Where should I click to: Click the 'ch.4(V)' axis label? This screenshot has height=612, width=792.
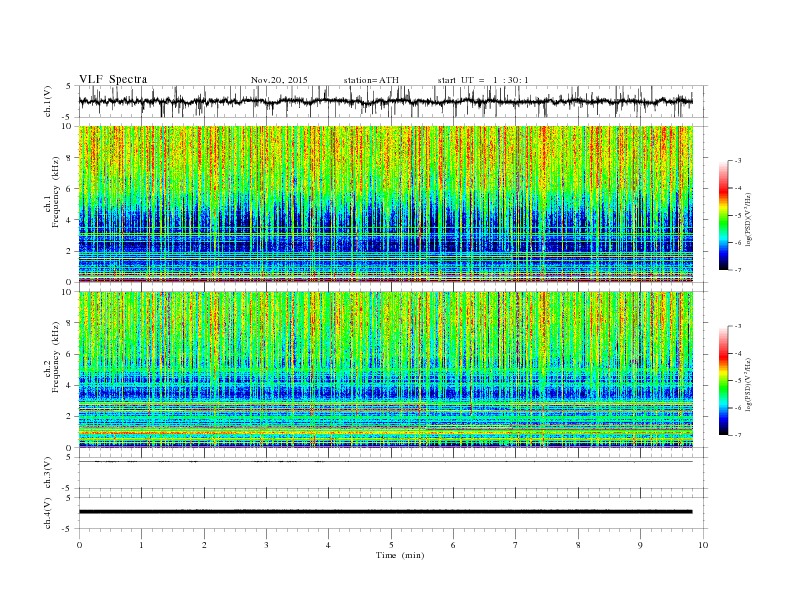pyautogui.click(x=48, y=514)
